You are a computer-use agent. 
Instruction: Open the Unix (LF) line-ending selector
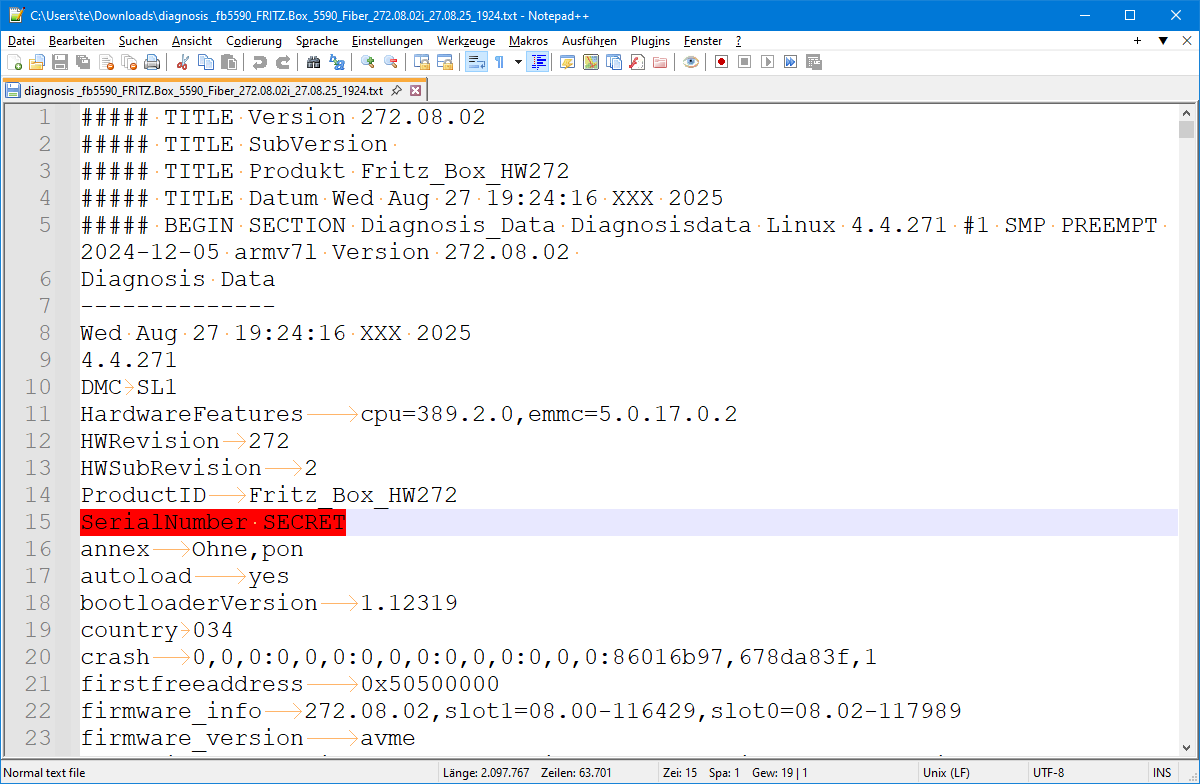click(946, 773)
